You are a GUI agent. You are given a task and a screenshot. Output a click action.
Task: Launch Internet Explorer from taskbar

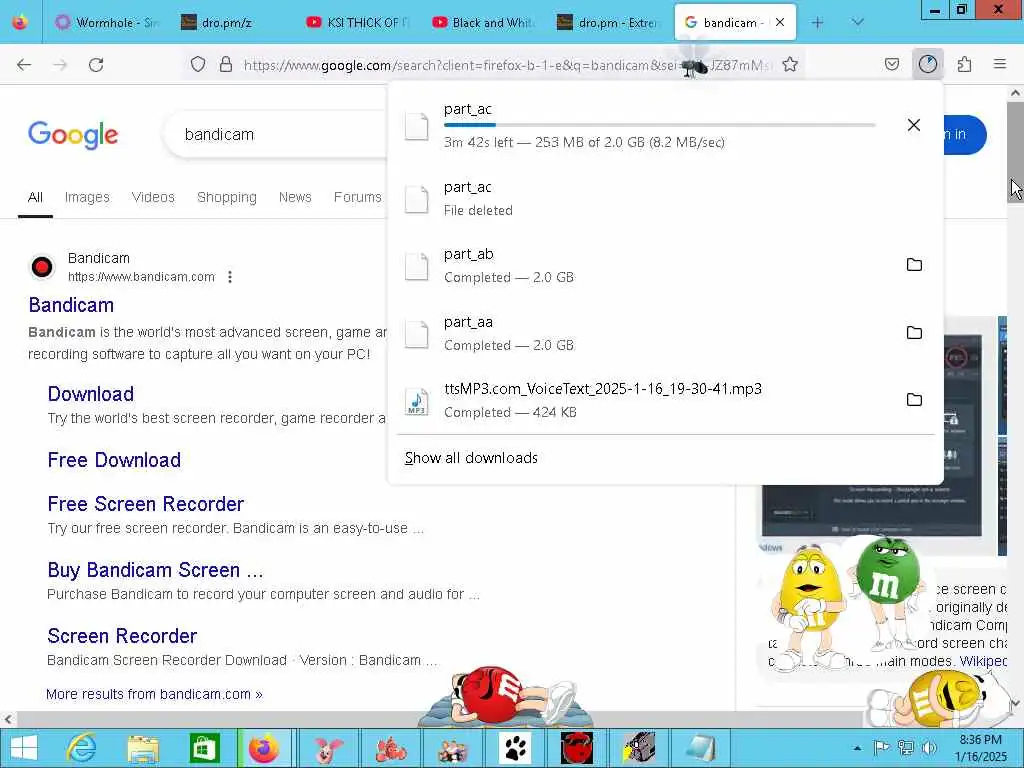(x=82, y=748)
